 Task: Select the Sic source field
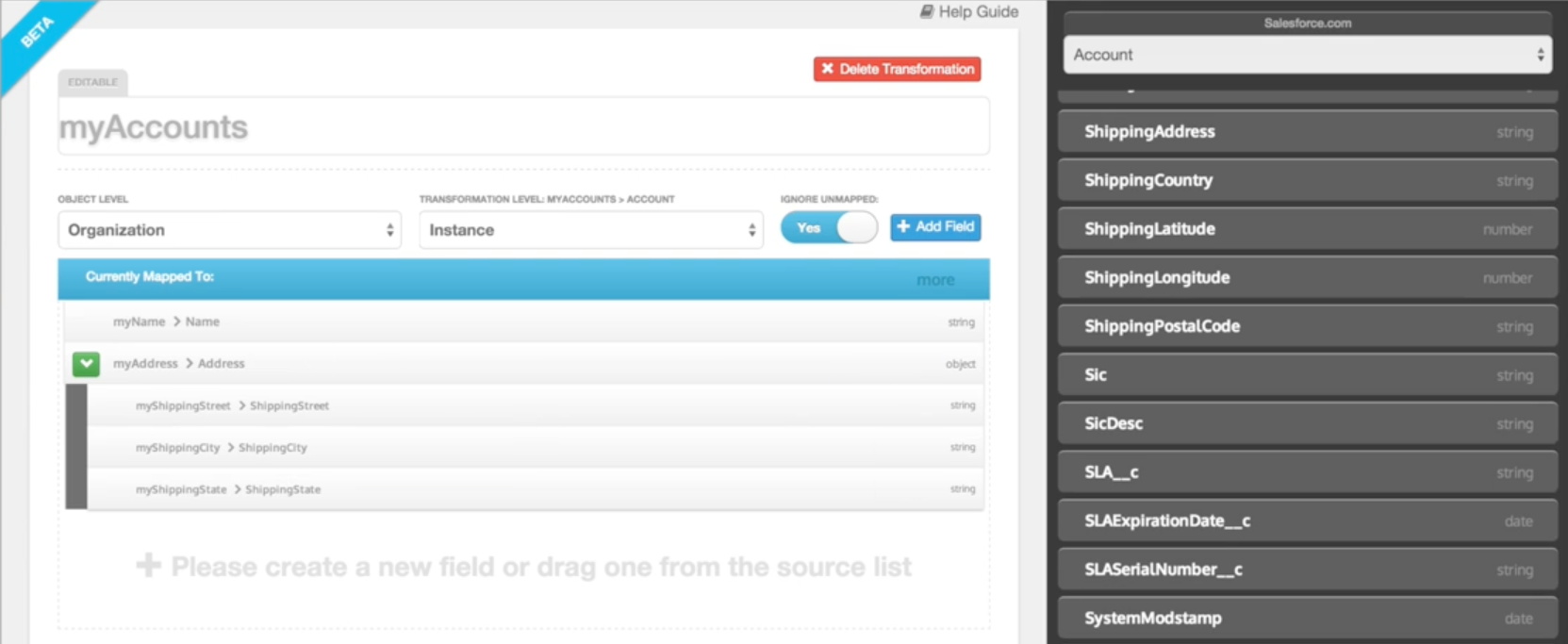click(1307, 375)
